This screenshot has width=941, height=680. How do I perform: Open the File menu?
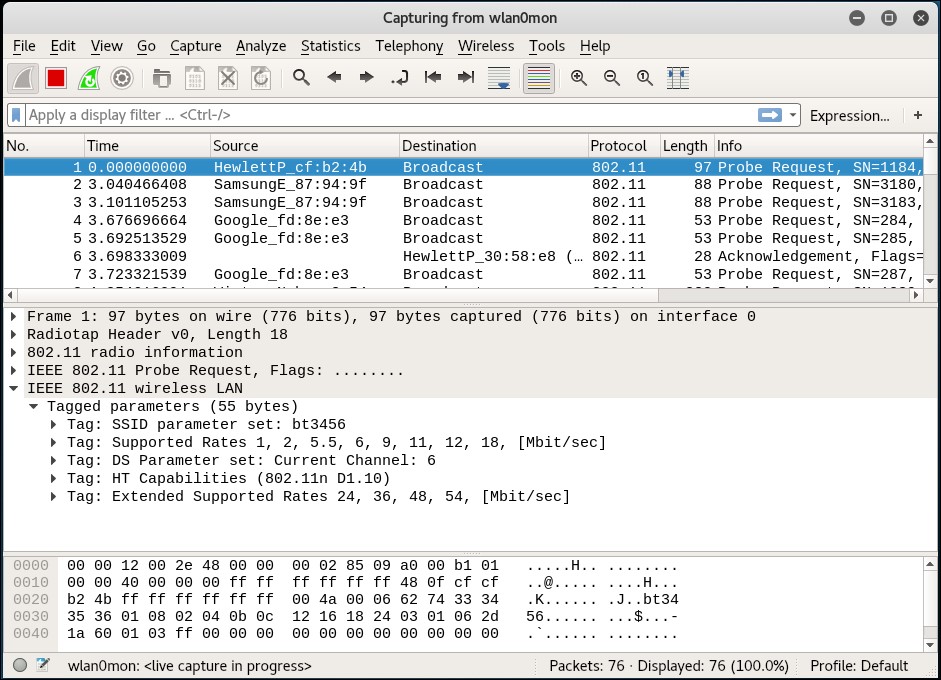coord(24,46)
